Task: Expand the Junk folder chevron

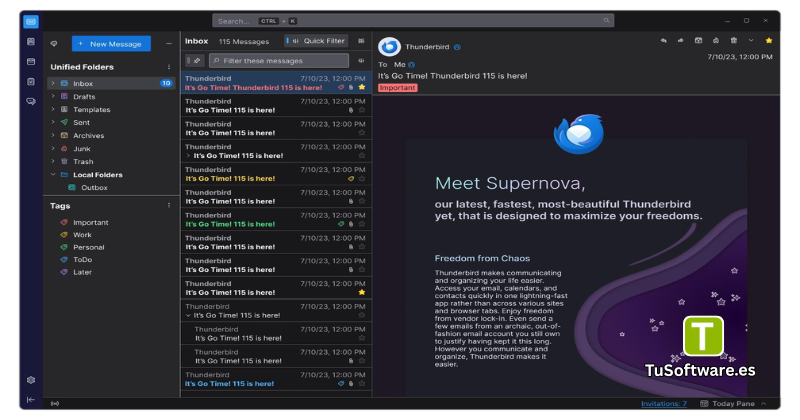Action: pyautogui.click(x=53, y=149)
